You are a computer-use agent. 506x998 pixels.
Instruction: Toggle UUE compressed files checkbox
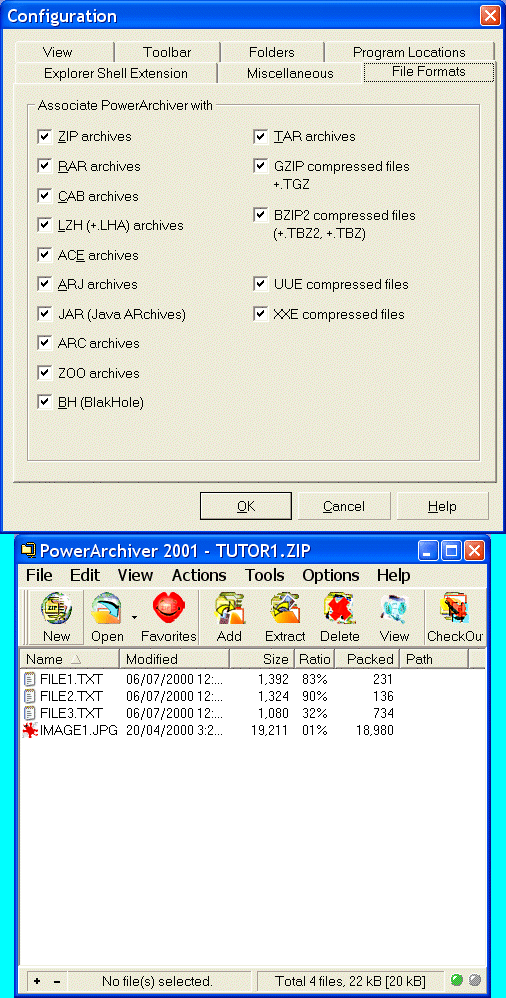260,284
